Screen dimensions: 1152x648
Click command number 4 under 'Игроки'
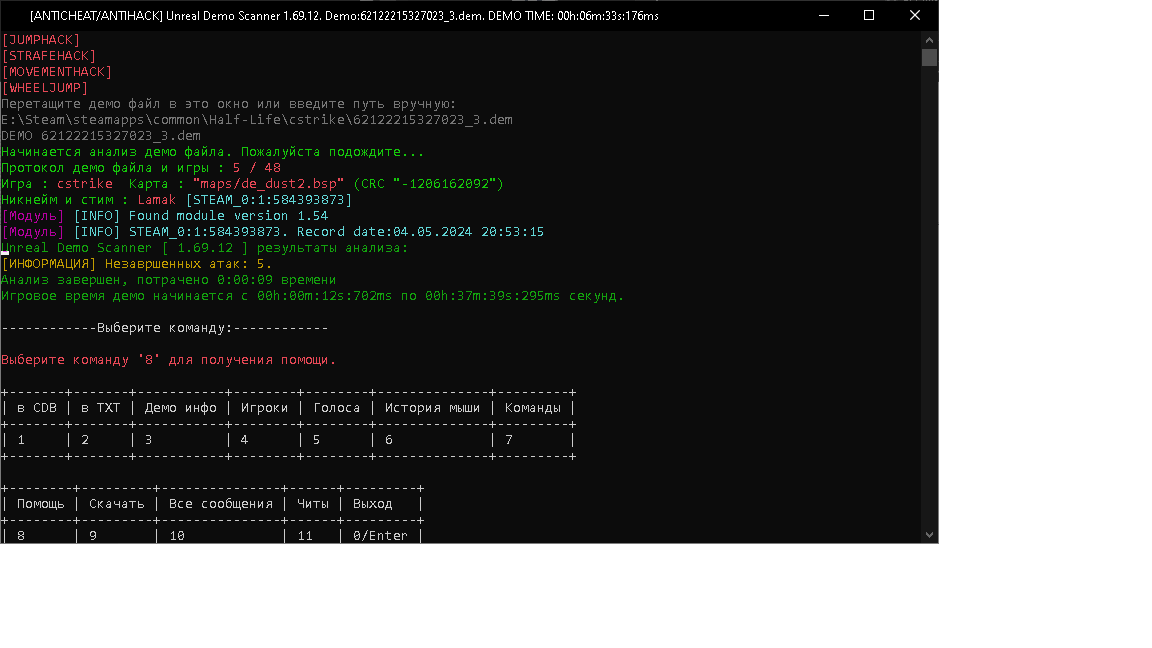tap(245, 440)
